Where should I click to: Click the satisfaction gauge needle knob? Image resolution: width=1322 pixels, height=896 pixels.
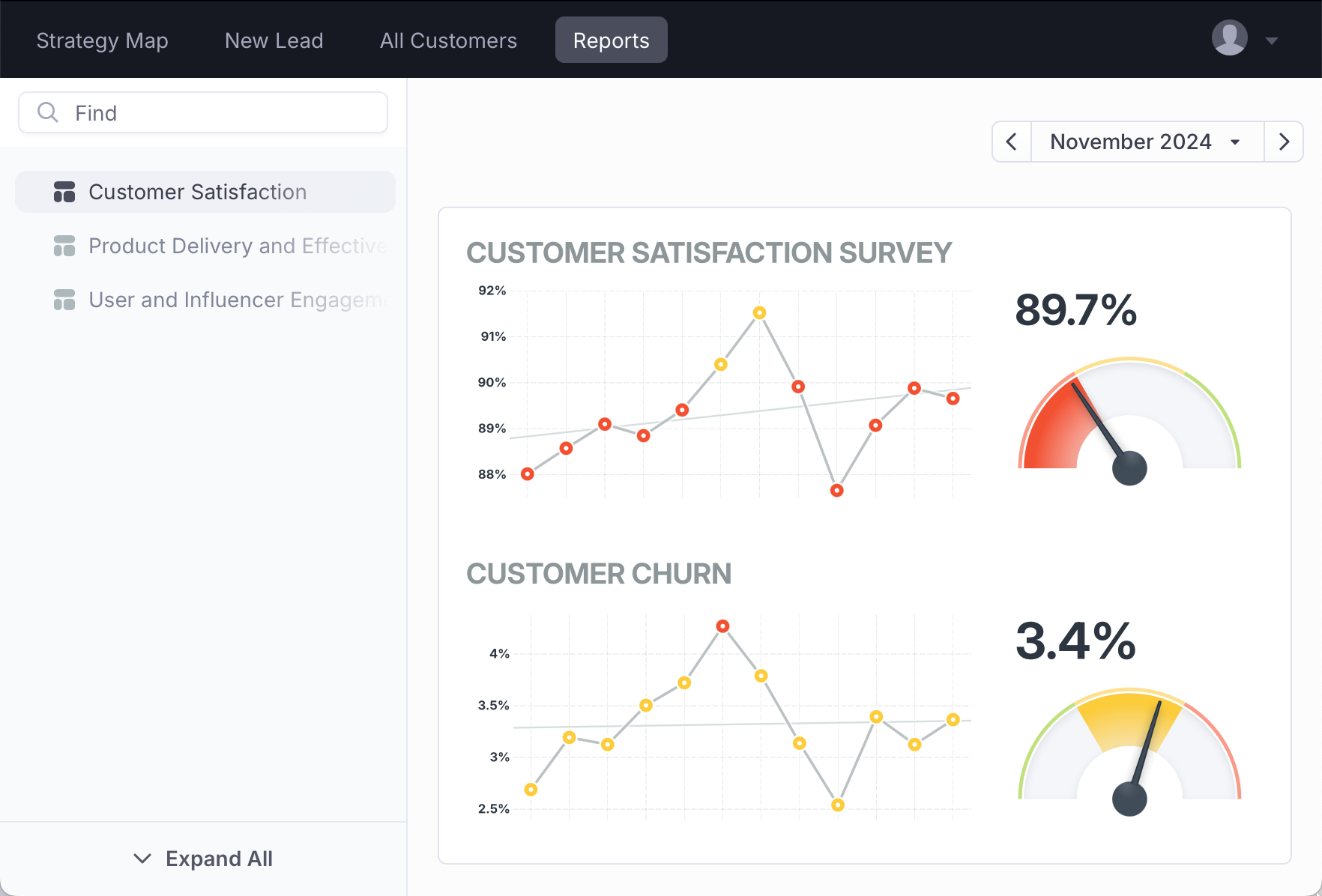click(1129, 468)
